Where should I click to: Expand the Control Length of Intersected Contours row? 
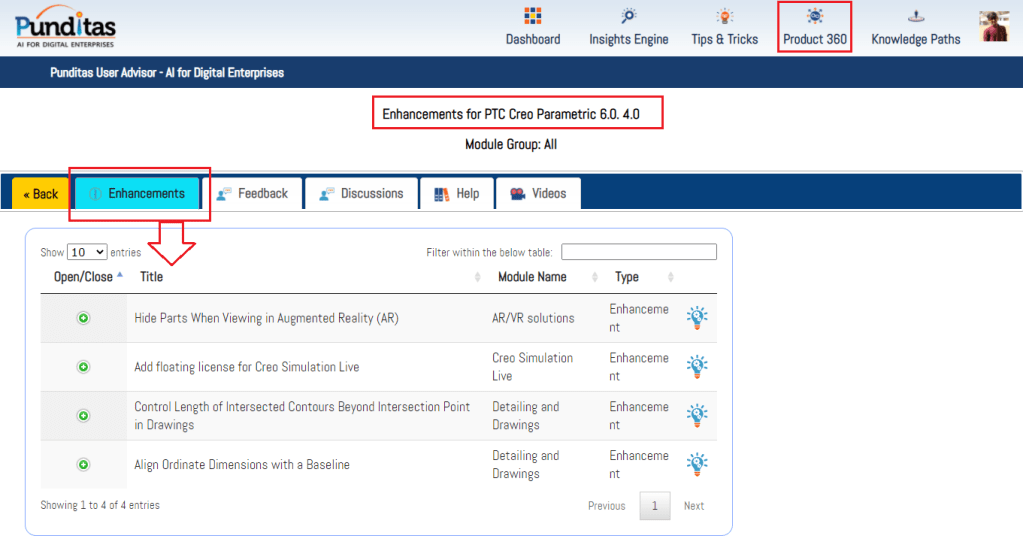(84, 416)
